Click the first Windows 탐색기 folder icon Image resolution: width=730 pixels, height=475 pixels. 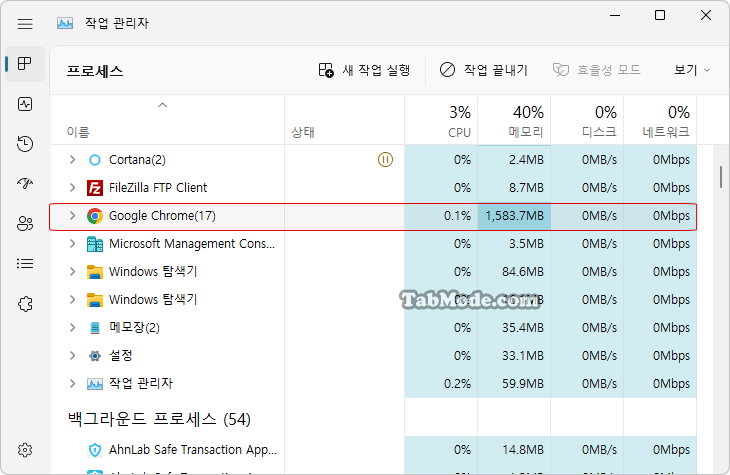tap(95, 272)
